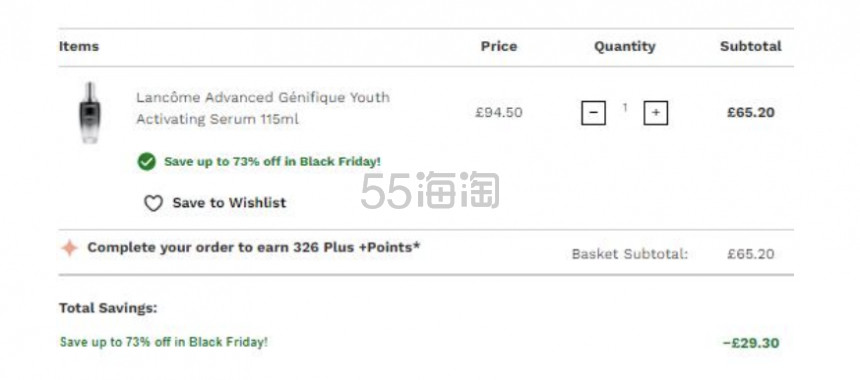Click the £94.50 item price
This screenshot has width=860, height=380.
pyautogui.click(x=499, y=112)
